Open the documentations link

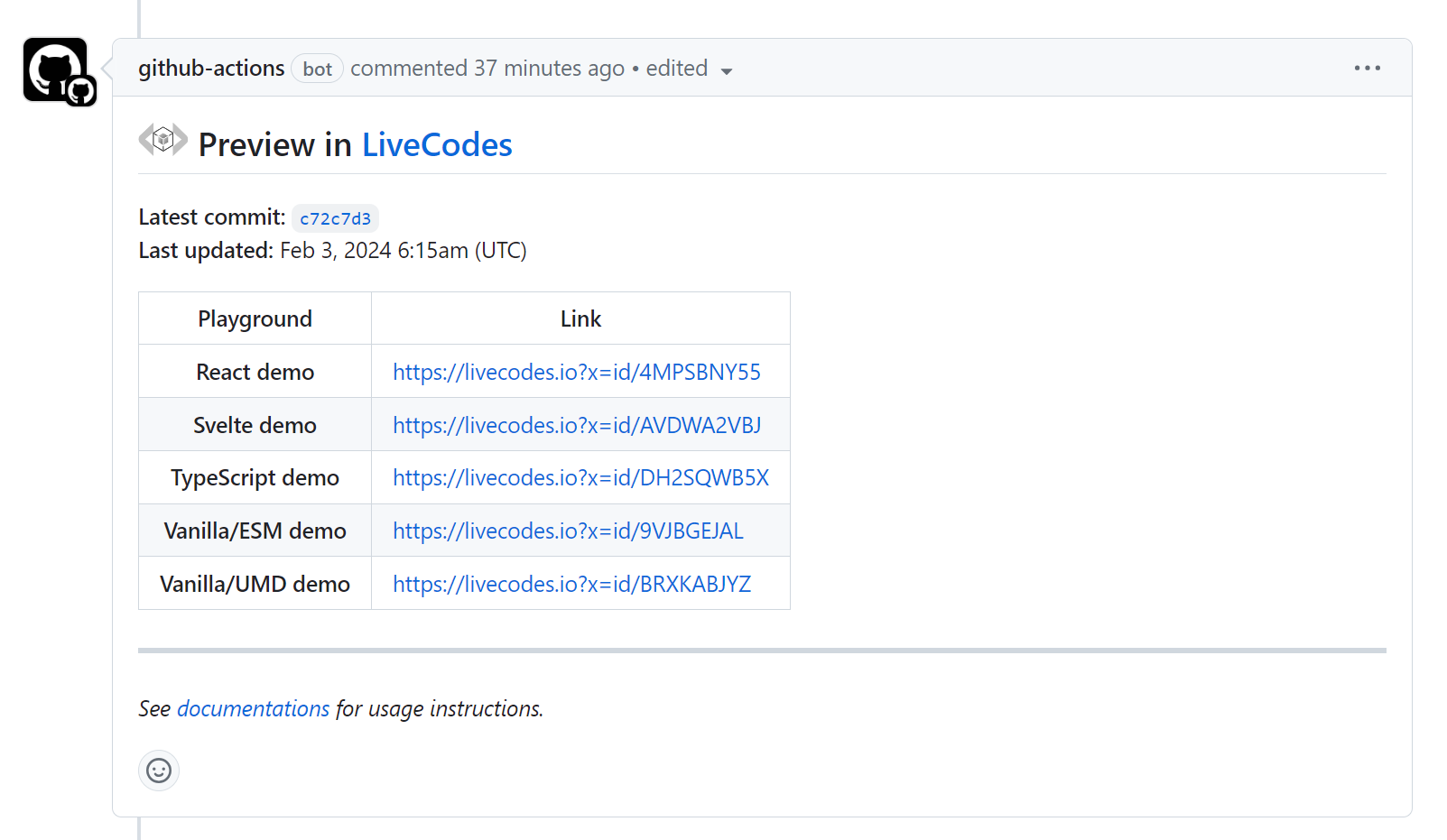coord(254,708)
